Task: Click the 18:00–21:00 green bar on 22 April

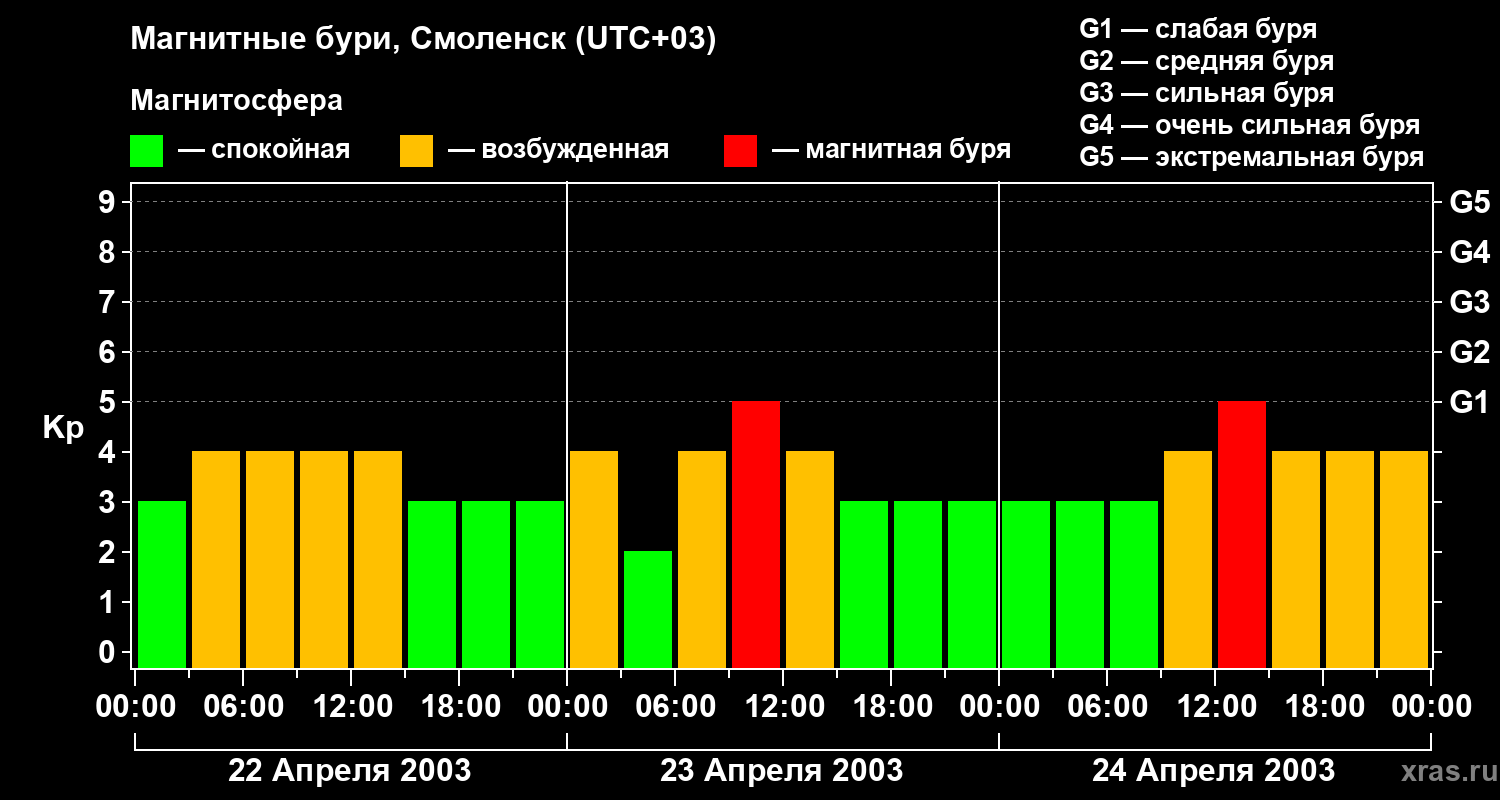Action: click(x=486, y=584)
